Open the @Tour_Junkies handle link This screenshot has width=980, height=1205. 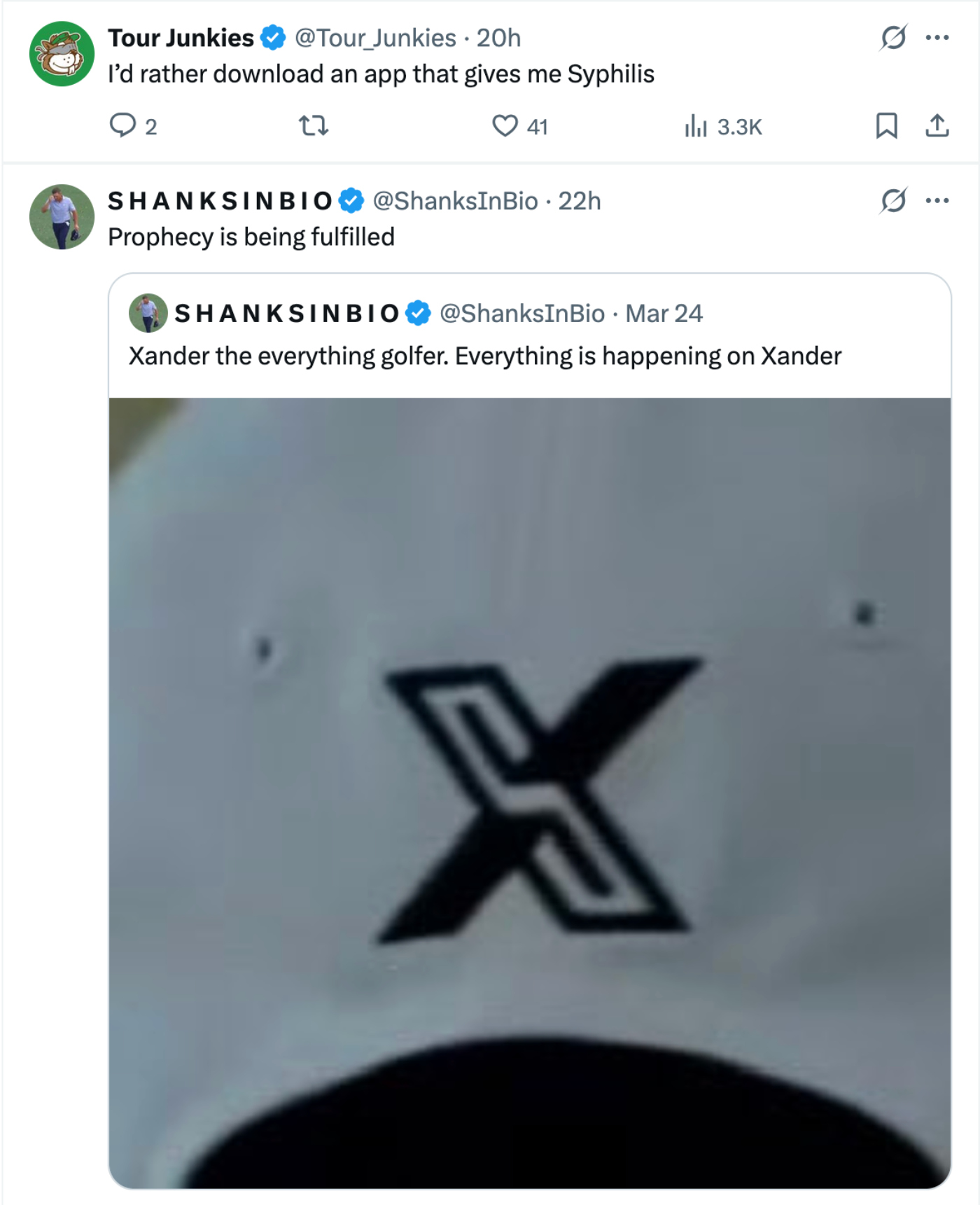point(375,38)
